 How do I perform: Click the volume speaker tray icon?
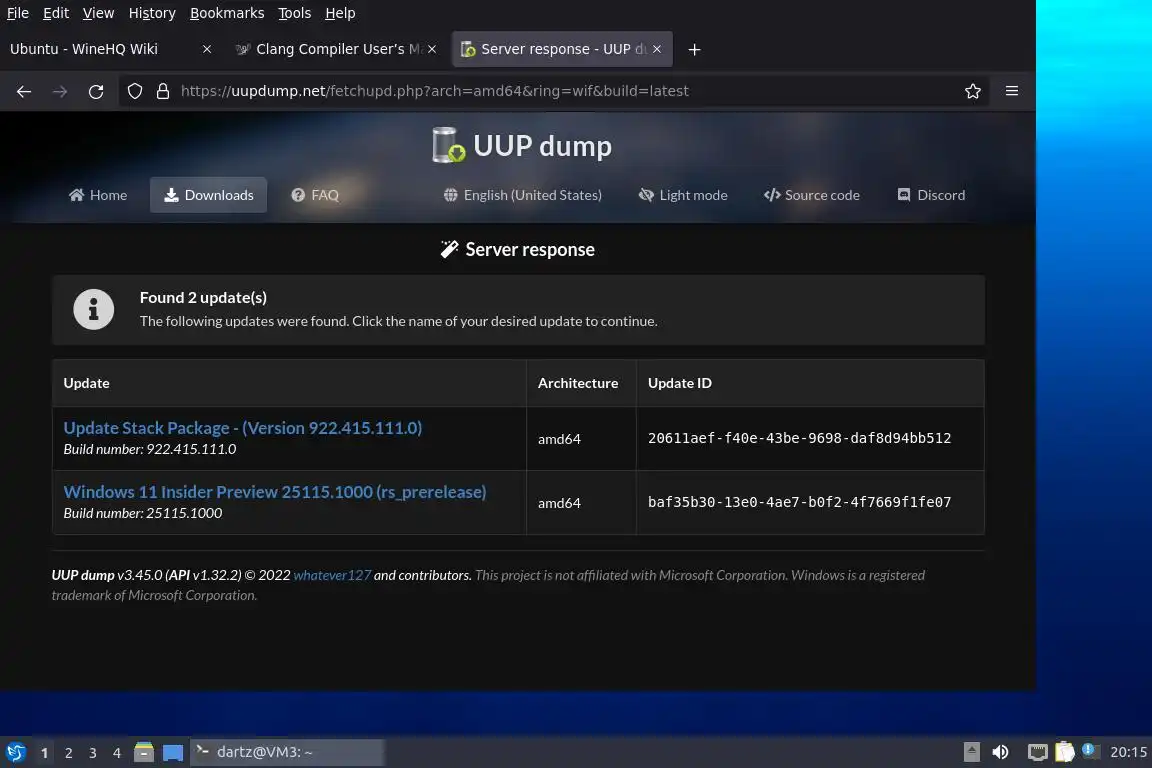(x=1000, y=752)
